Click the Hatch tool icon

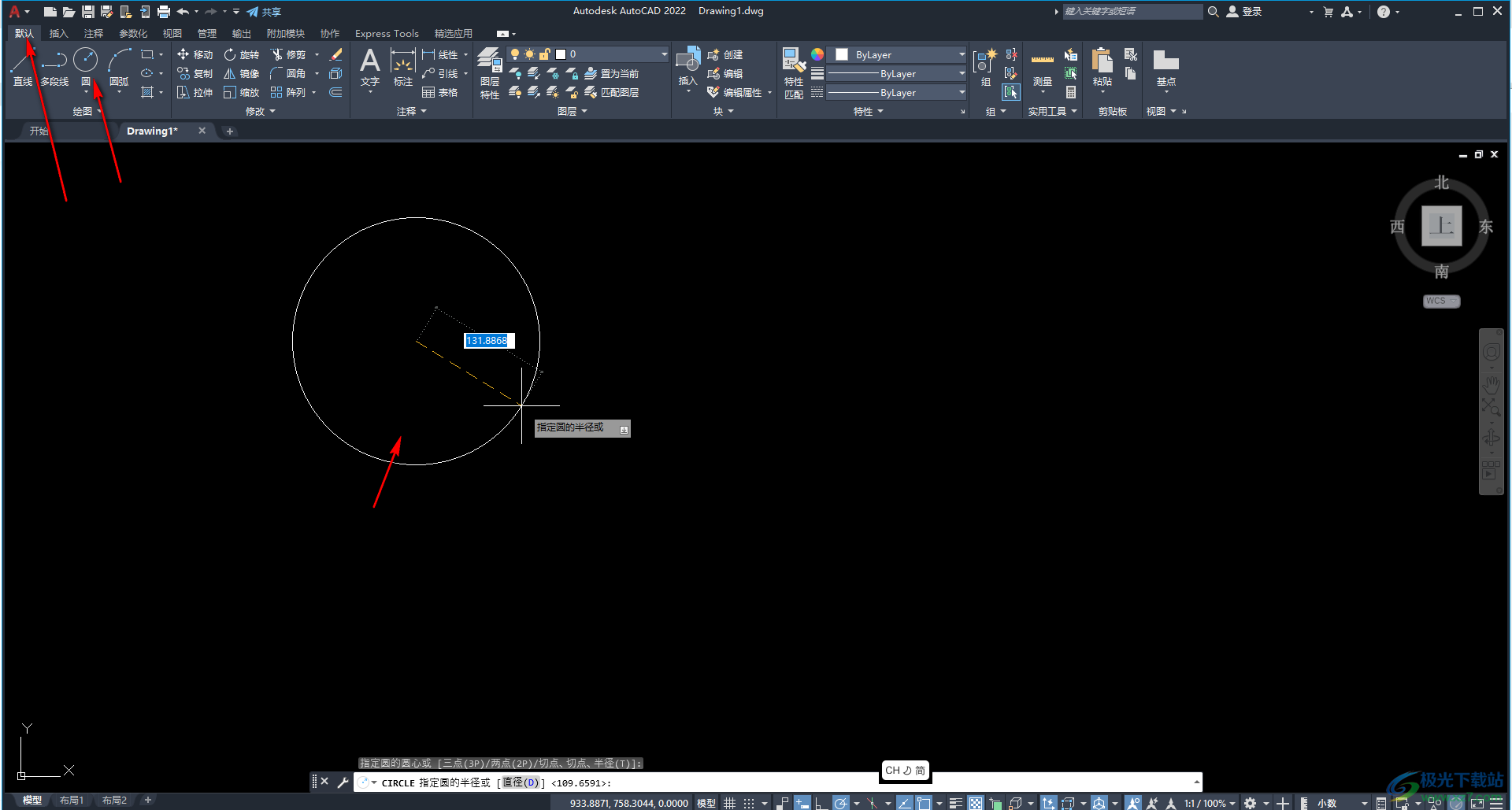click(147, 92)
